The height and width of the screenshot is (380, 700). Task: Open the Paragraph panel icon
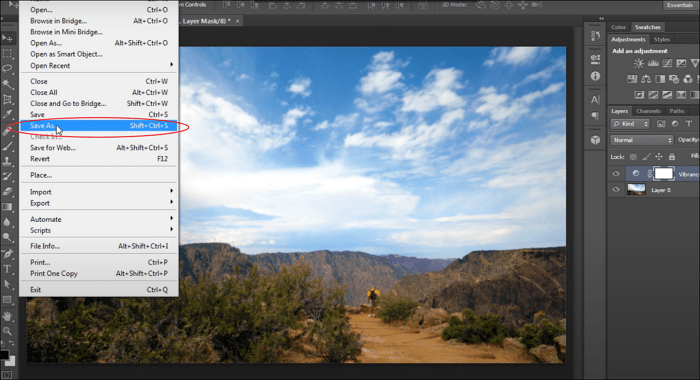coord(595,116)
